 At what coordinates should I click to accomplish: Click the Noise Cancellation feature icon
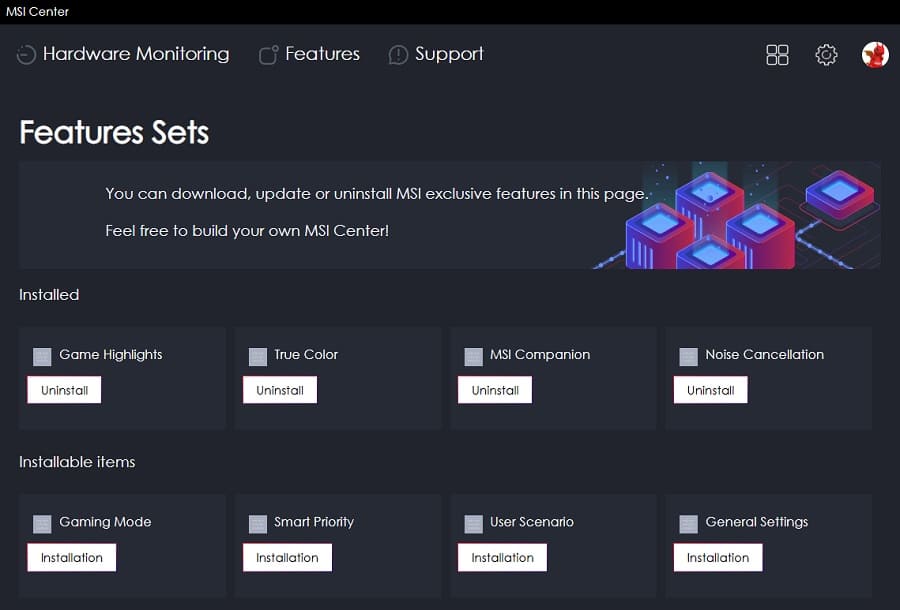pyautogui.click(x=688, y=356)
